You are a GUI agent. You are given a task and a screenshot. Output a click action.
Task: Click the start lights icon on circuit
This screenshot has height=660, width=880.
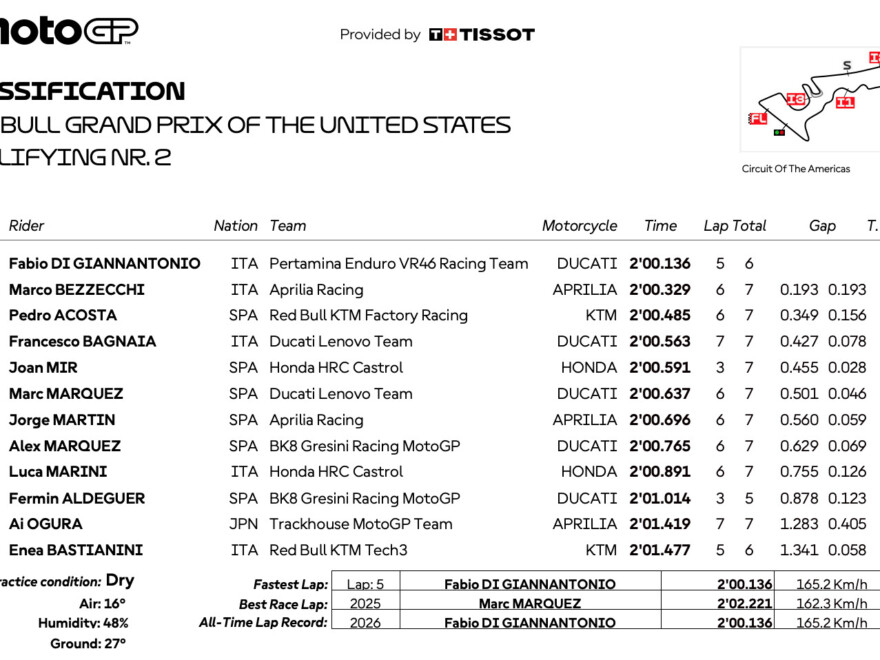[x=780, y=131]
